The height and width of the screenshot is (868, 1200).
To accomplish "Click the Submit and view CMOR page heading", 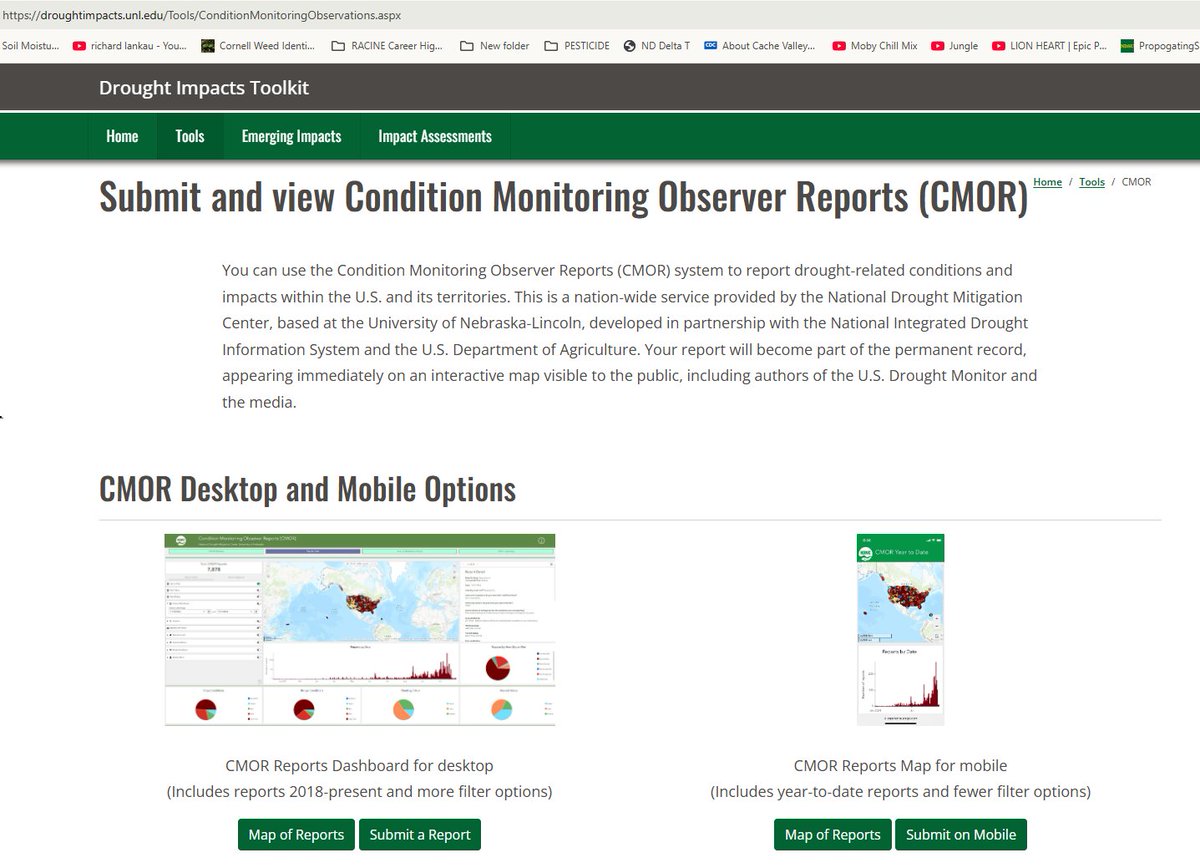I will (x=564, y=196).
